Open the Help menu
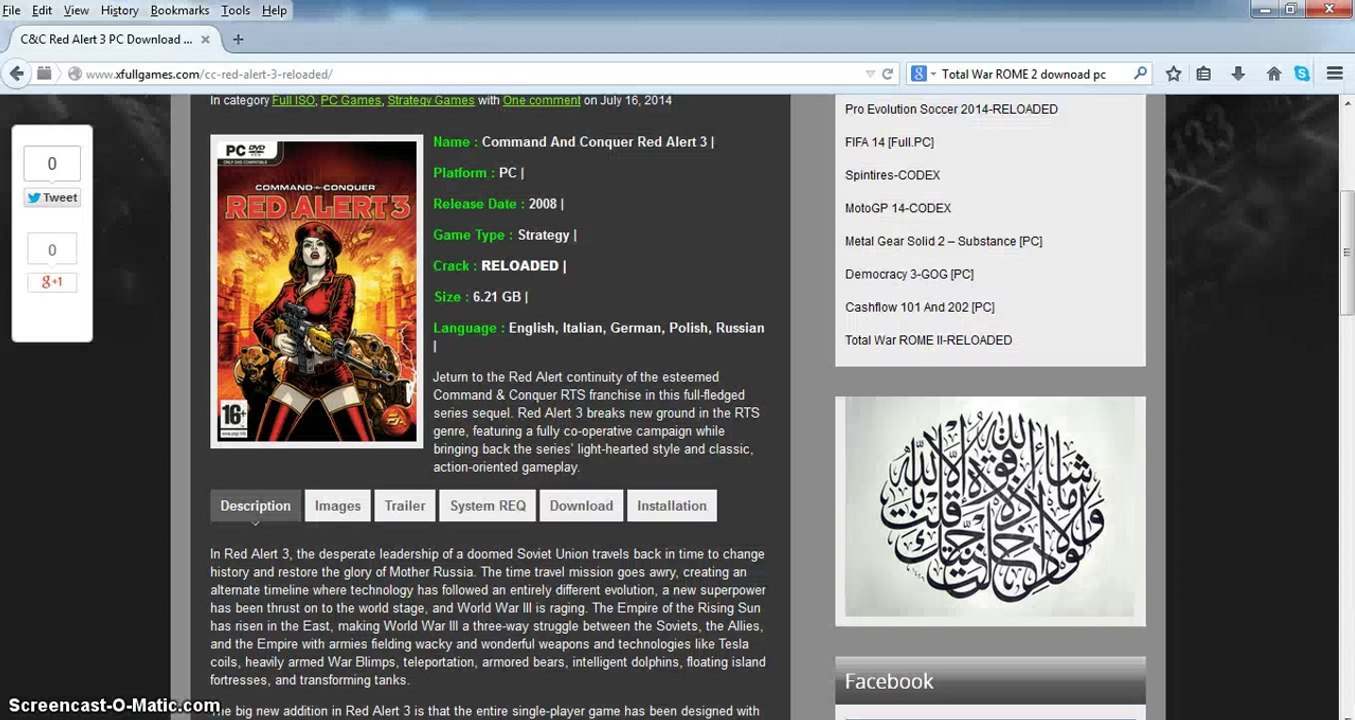This screenshot has width=1355, height=720. [x=274, y=10]
